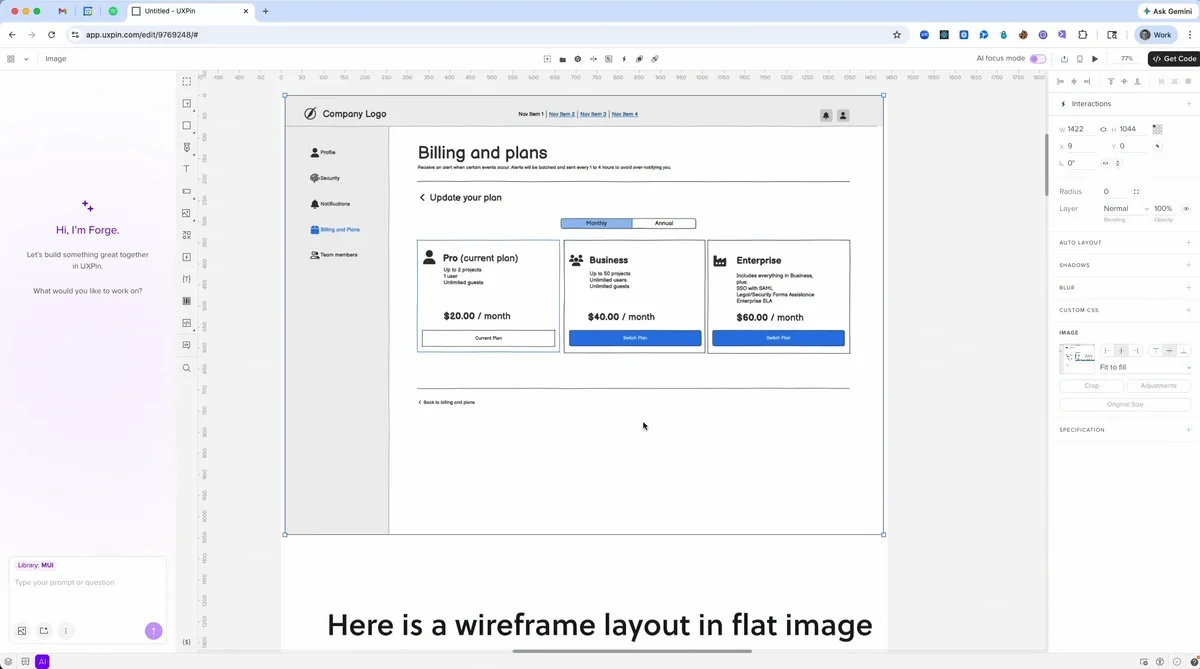1200x669 pixels.
Task: Toggle AI focus mode switch
Action: 1038,59
